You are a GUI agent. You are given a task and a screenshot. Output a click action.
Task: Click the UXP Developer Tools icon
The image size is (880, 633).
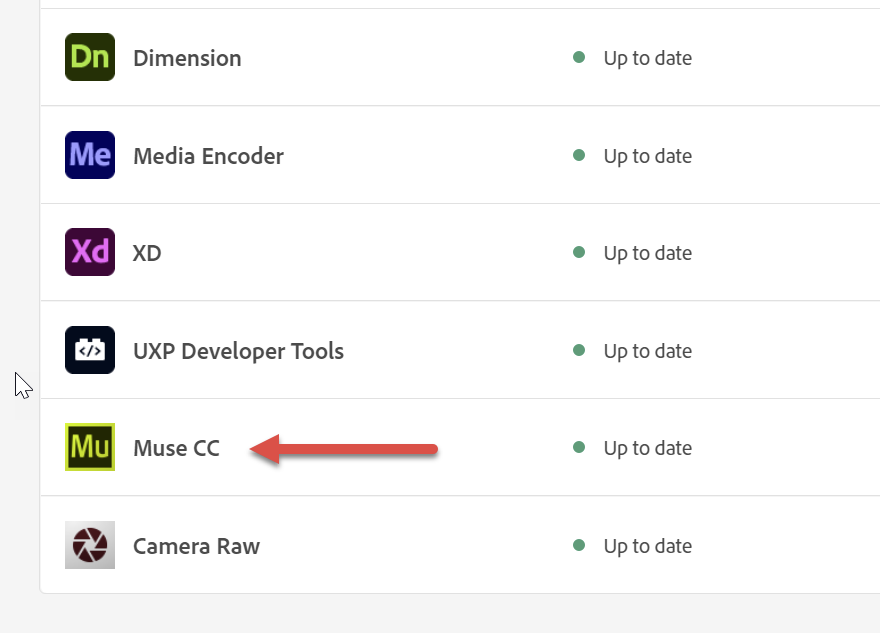[89, 350]
